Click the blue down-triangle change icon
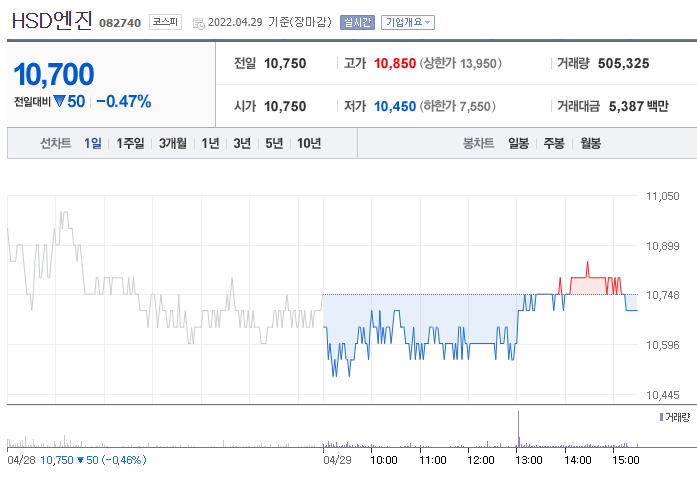Image resolution: width=697 pixels, height=482 pixels. [x=59, y=101]
